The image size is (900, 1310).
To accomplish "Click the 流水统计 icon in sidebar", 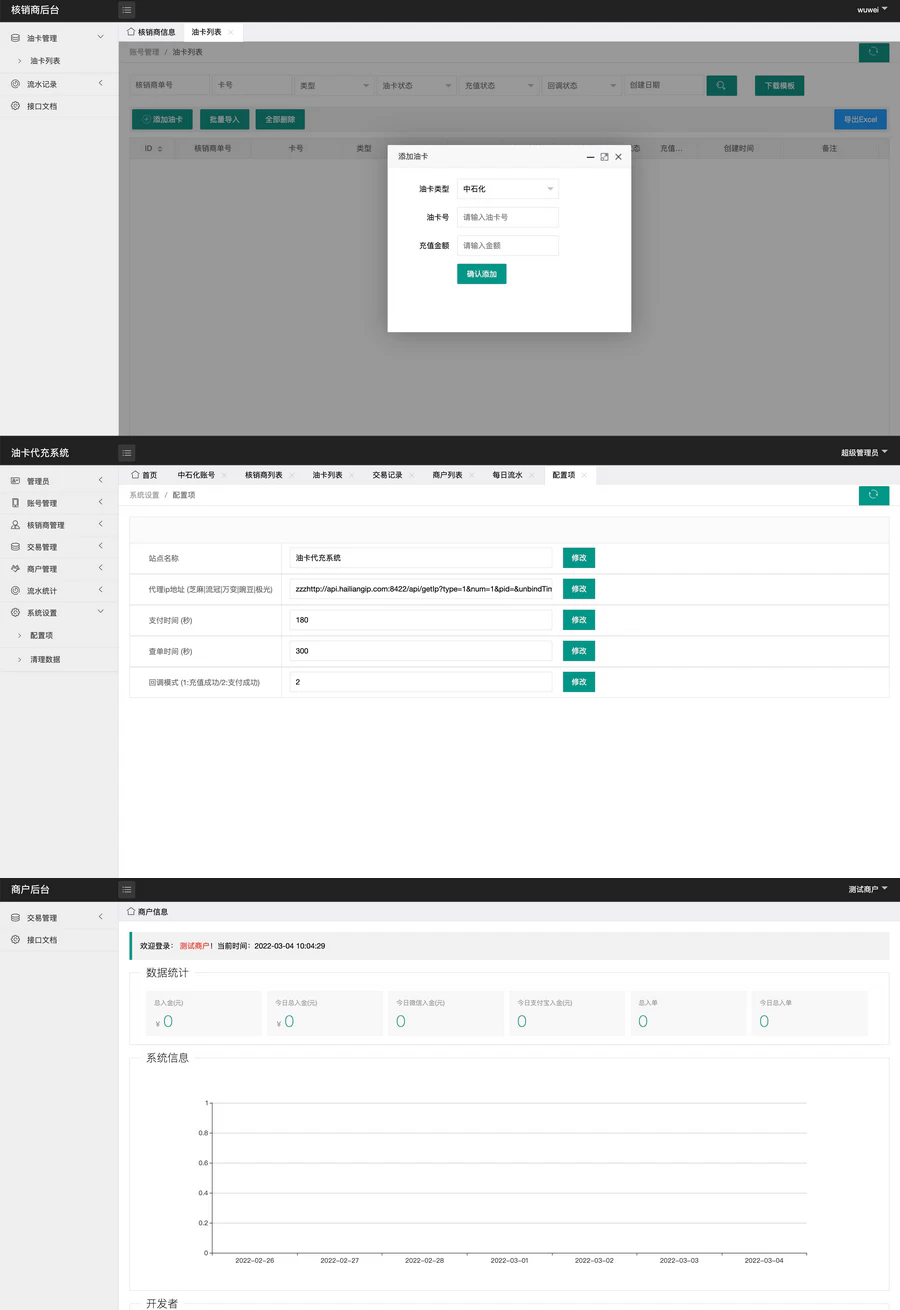I will point(15,591).
